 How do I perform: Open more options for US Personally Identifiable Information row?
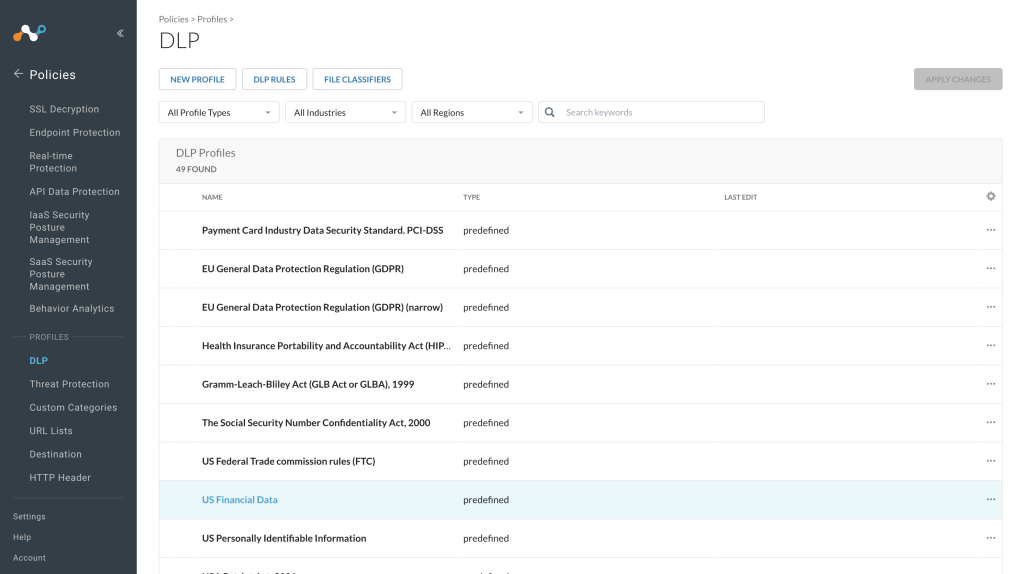(991, 538)
